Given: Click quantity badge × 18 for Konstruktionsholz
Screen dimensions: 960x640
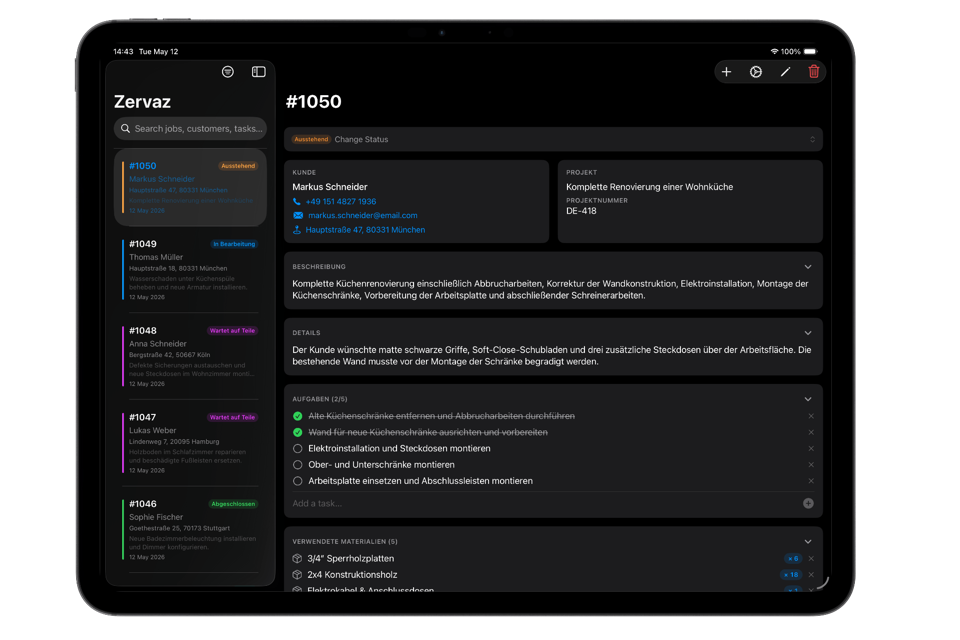Looking at the screenshot, I should [791, 575].
